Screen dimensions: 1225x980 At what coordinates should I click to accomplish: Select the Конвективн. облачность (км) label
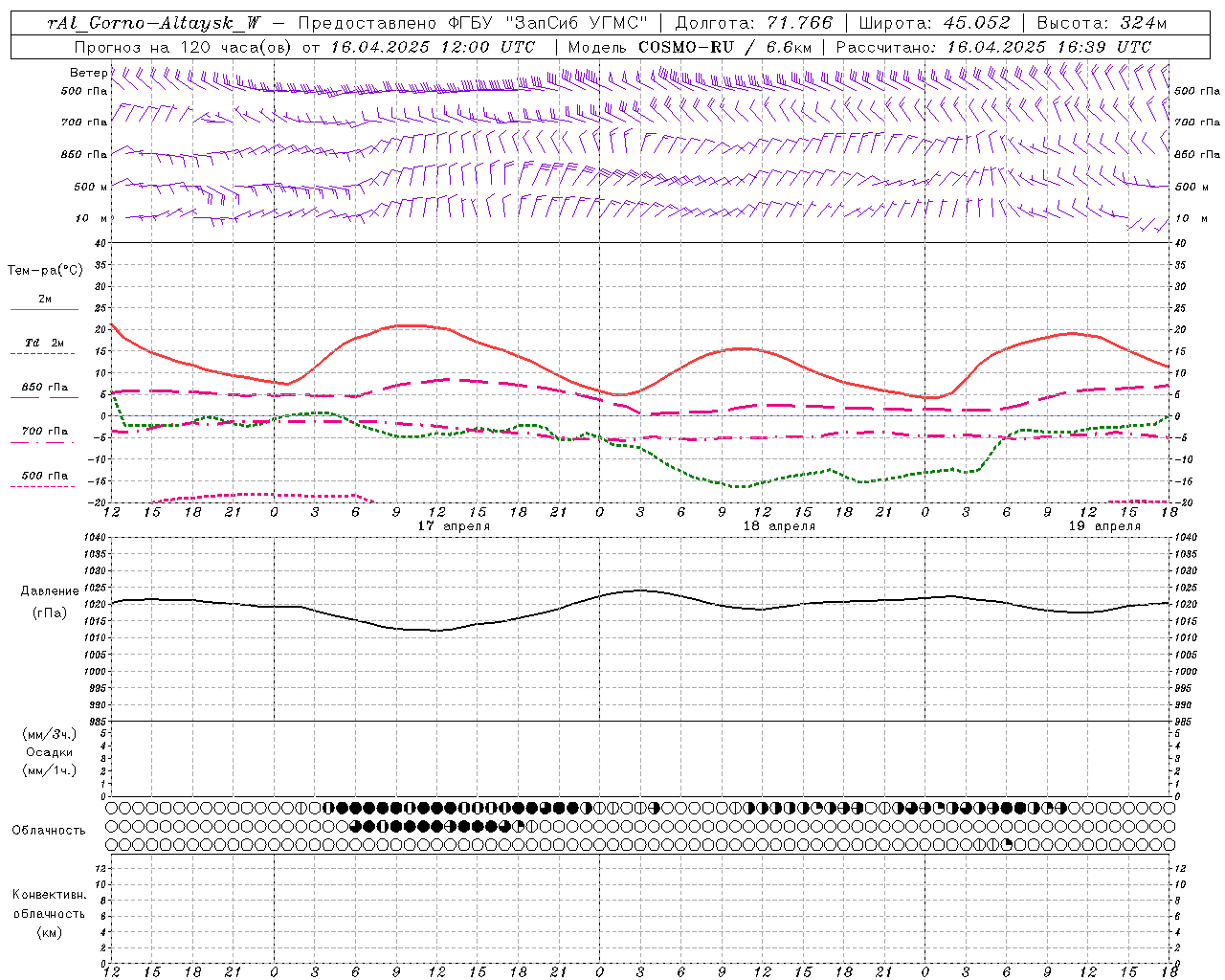point(49,913)
